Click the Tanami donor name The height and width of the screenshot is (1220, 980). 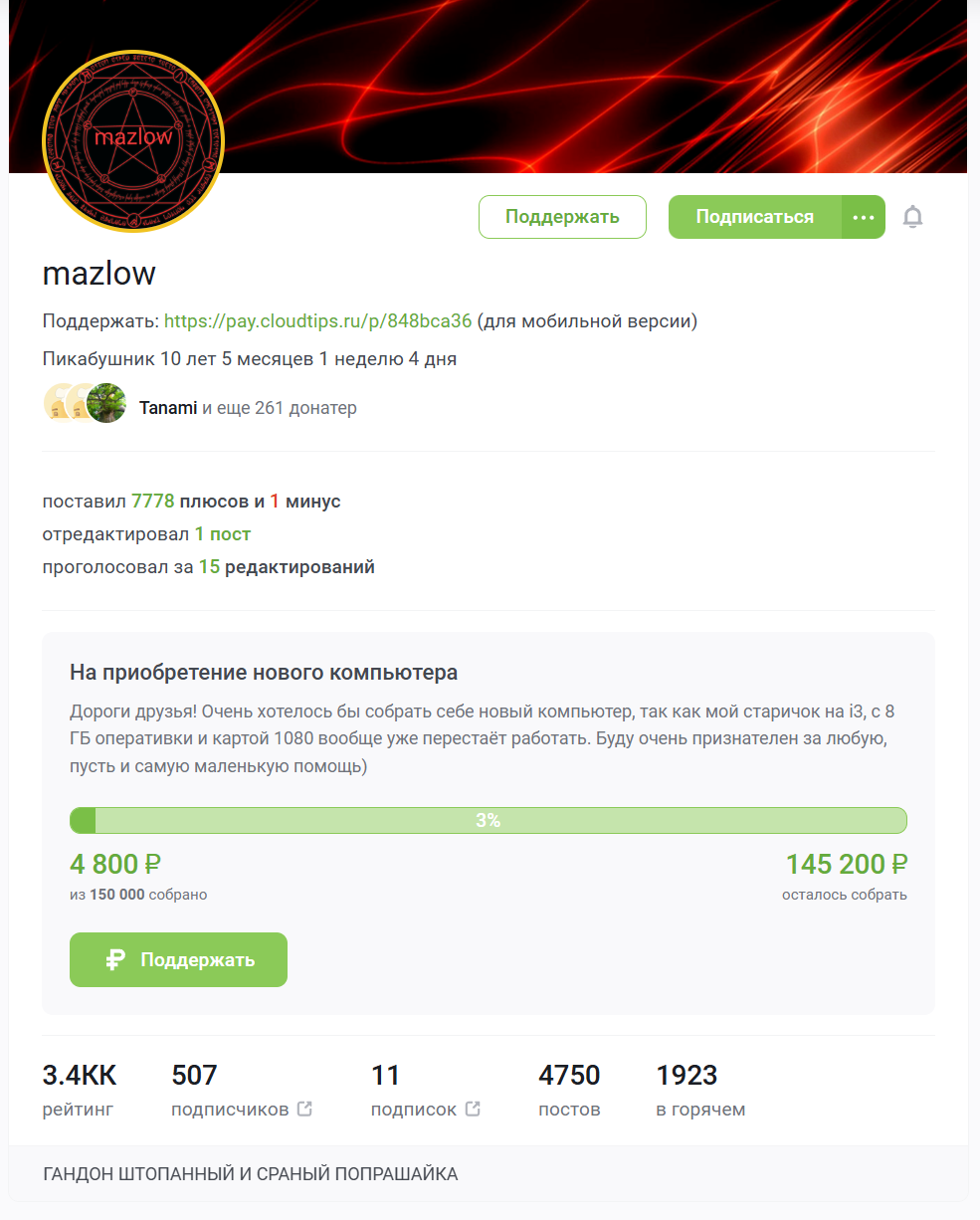[x=168, y=408]
